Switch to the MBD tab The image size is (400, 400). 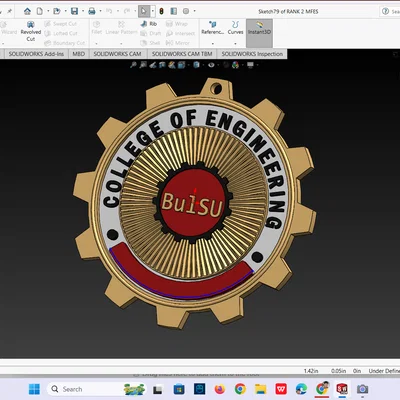coord(79,54)
